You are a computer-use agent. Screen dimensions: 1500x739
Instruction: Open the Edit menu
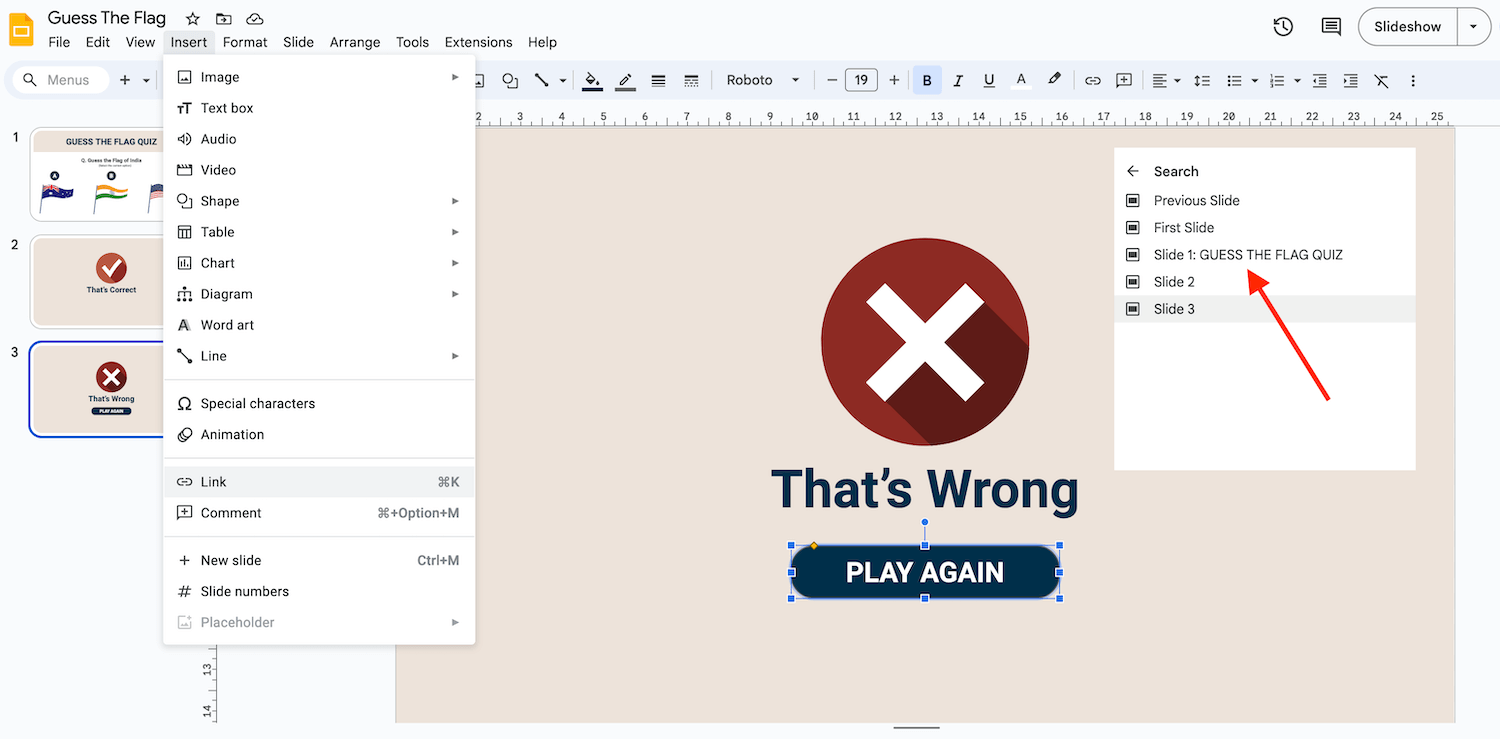pos(98,42)
